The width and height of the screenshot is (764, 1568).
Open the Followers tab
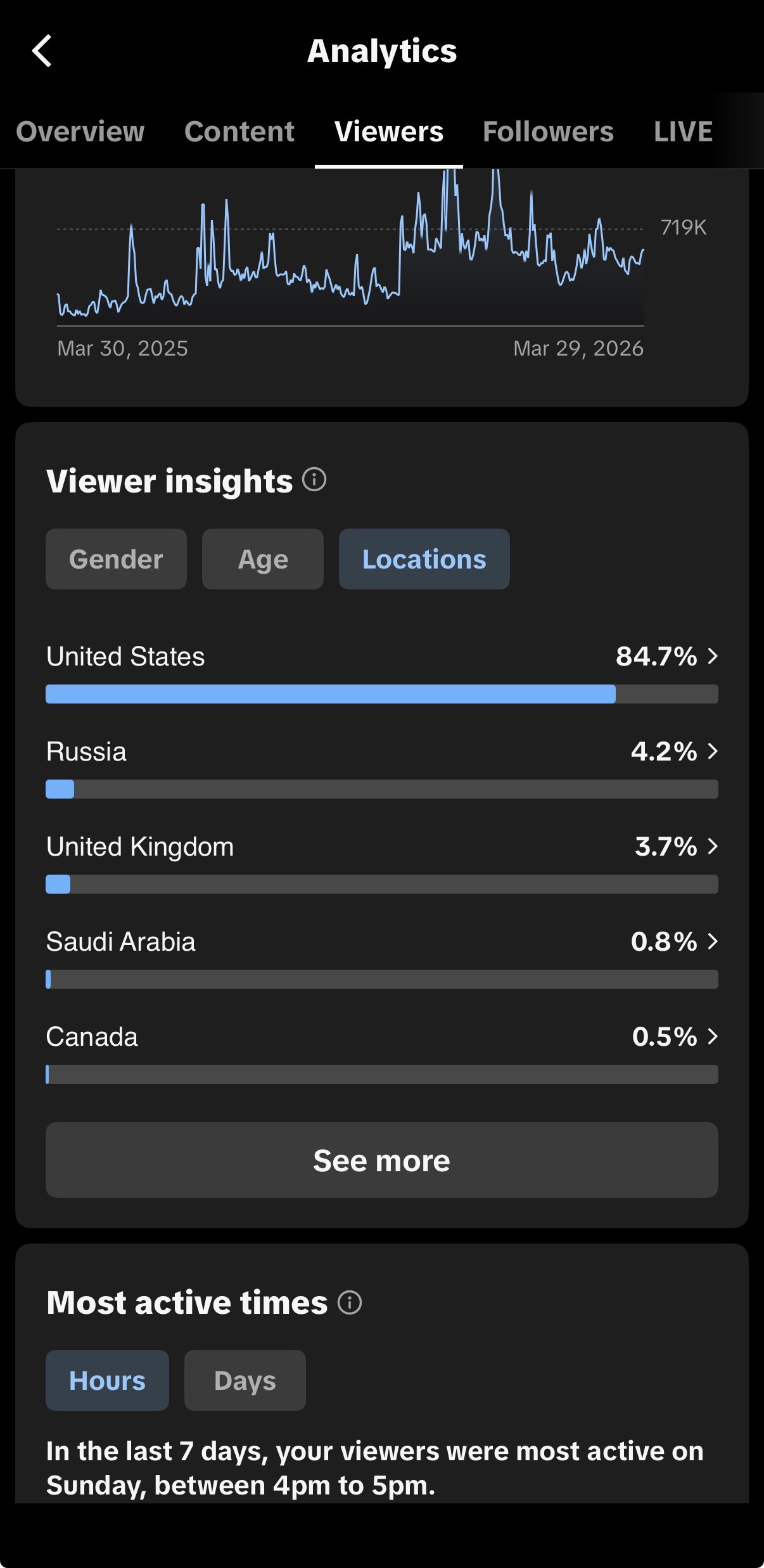pos(549,132)
